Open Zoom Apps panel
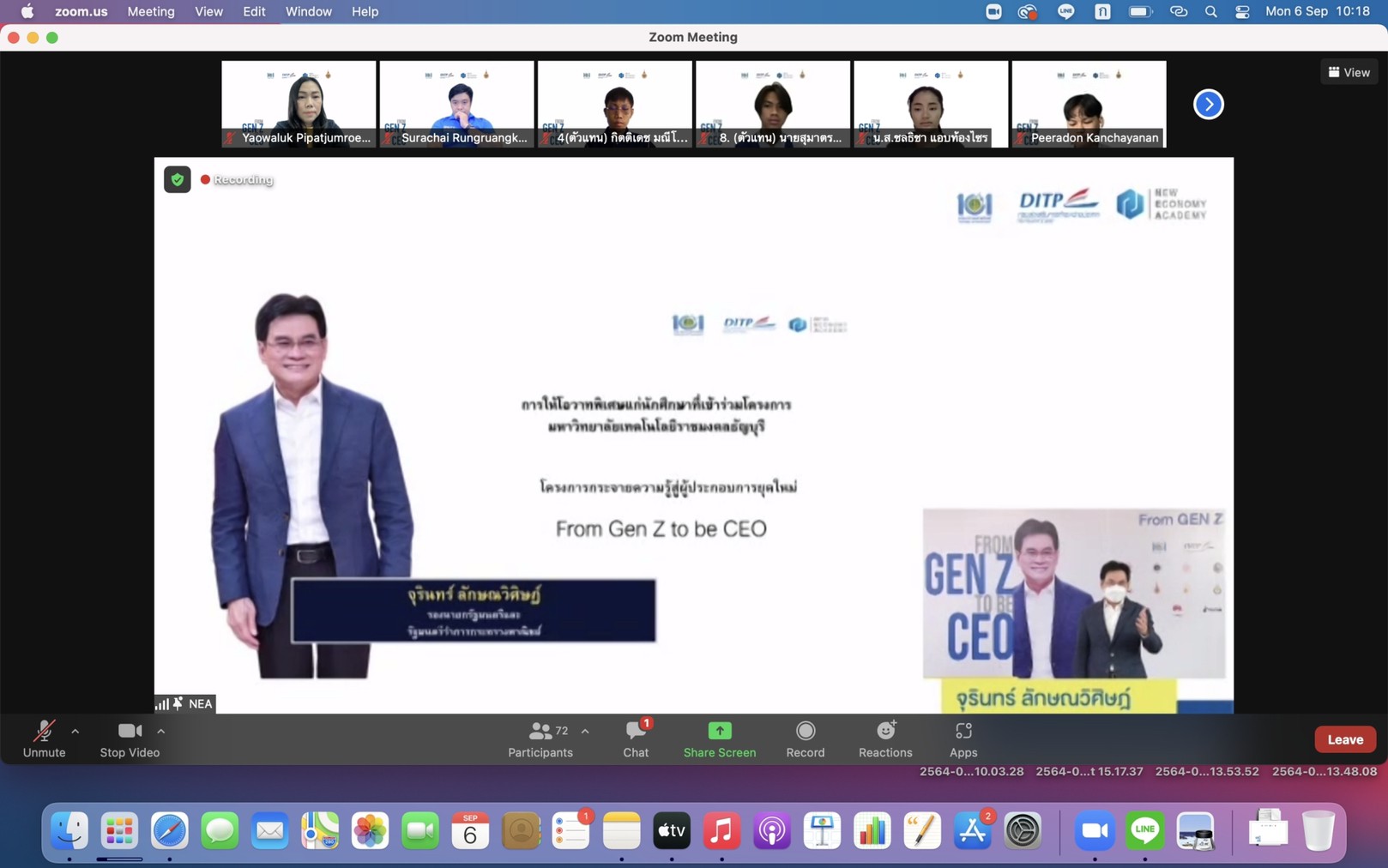 [963, 738]
